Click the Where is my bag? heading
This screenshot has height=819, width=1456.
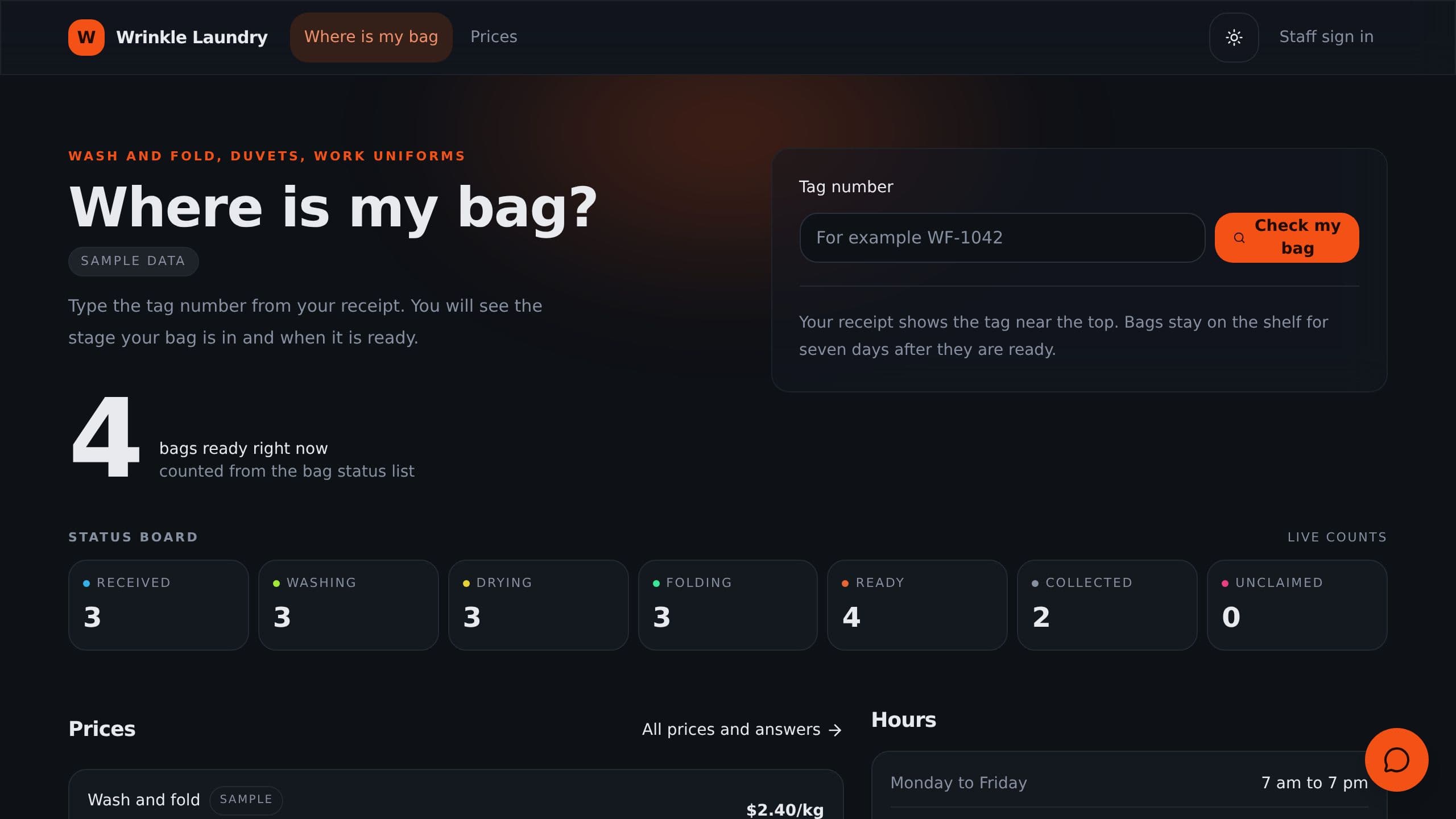click(x=333, y=208)
